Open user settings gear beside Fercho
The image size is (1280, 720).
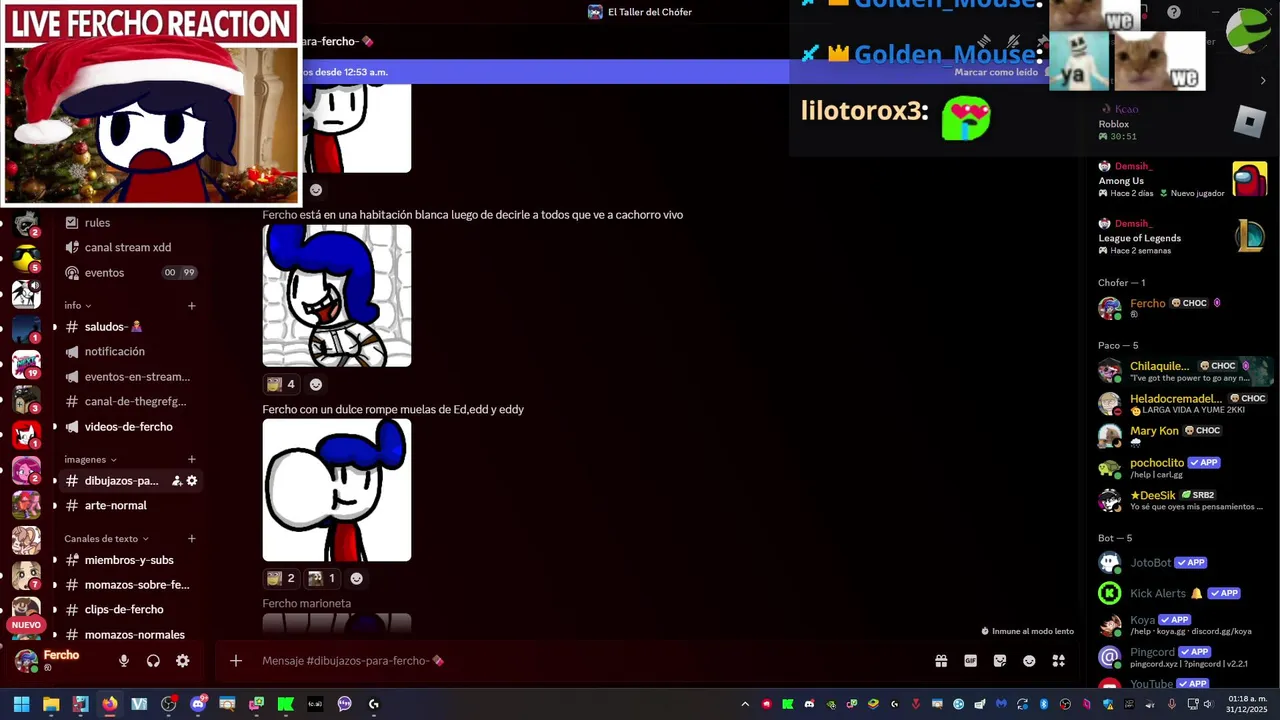point(182,661)
